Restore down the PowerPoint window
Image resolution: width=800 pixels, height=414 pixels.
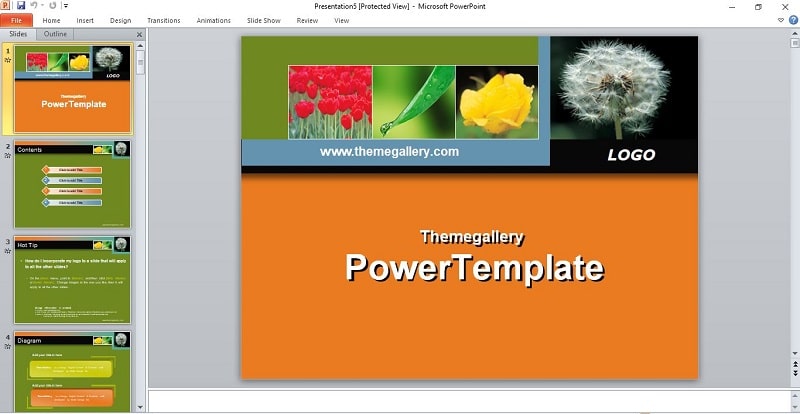[758, 7]
